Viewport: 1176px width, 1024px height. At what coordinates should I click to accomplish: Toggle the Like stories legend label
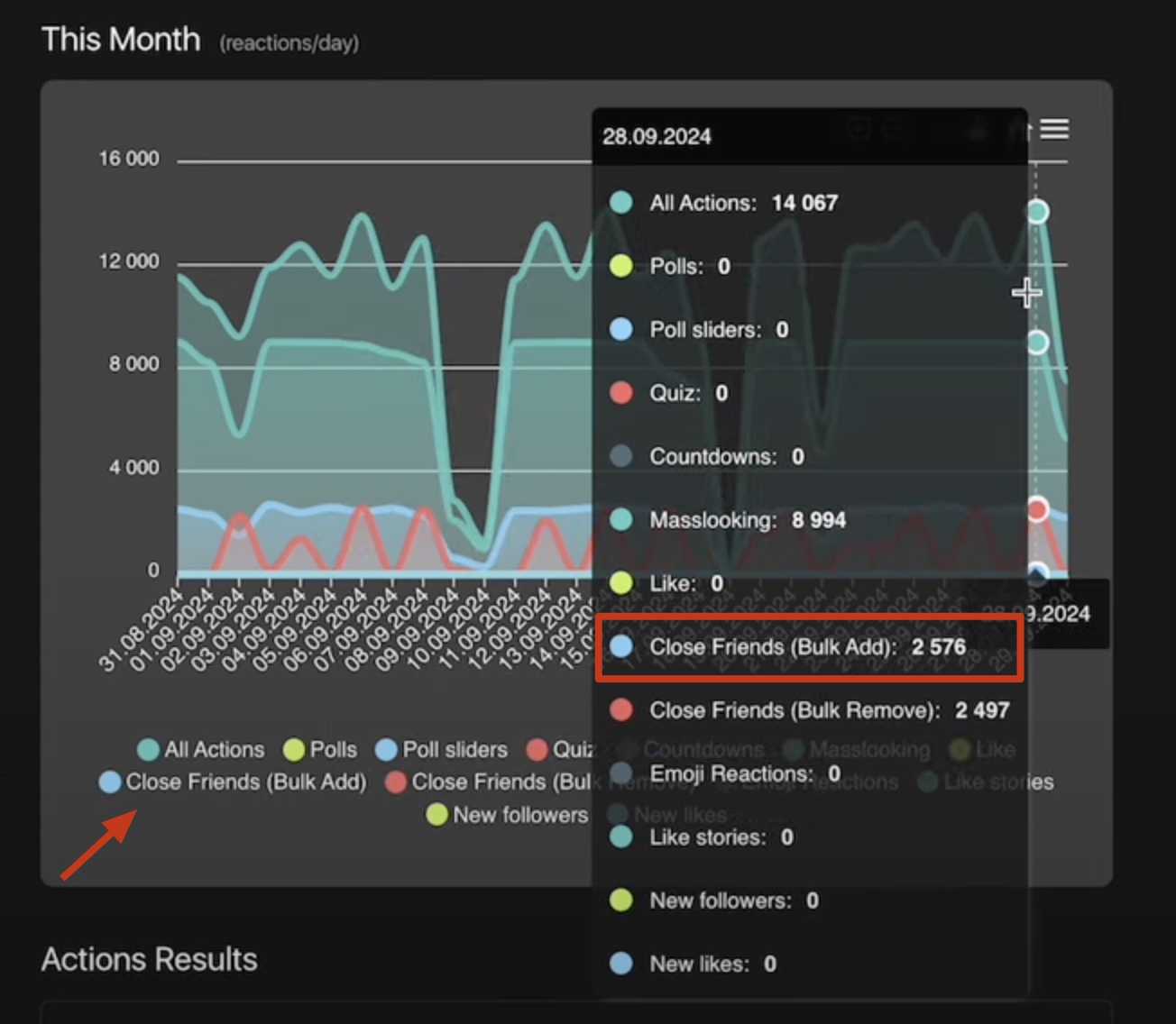click(998, 782)
